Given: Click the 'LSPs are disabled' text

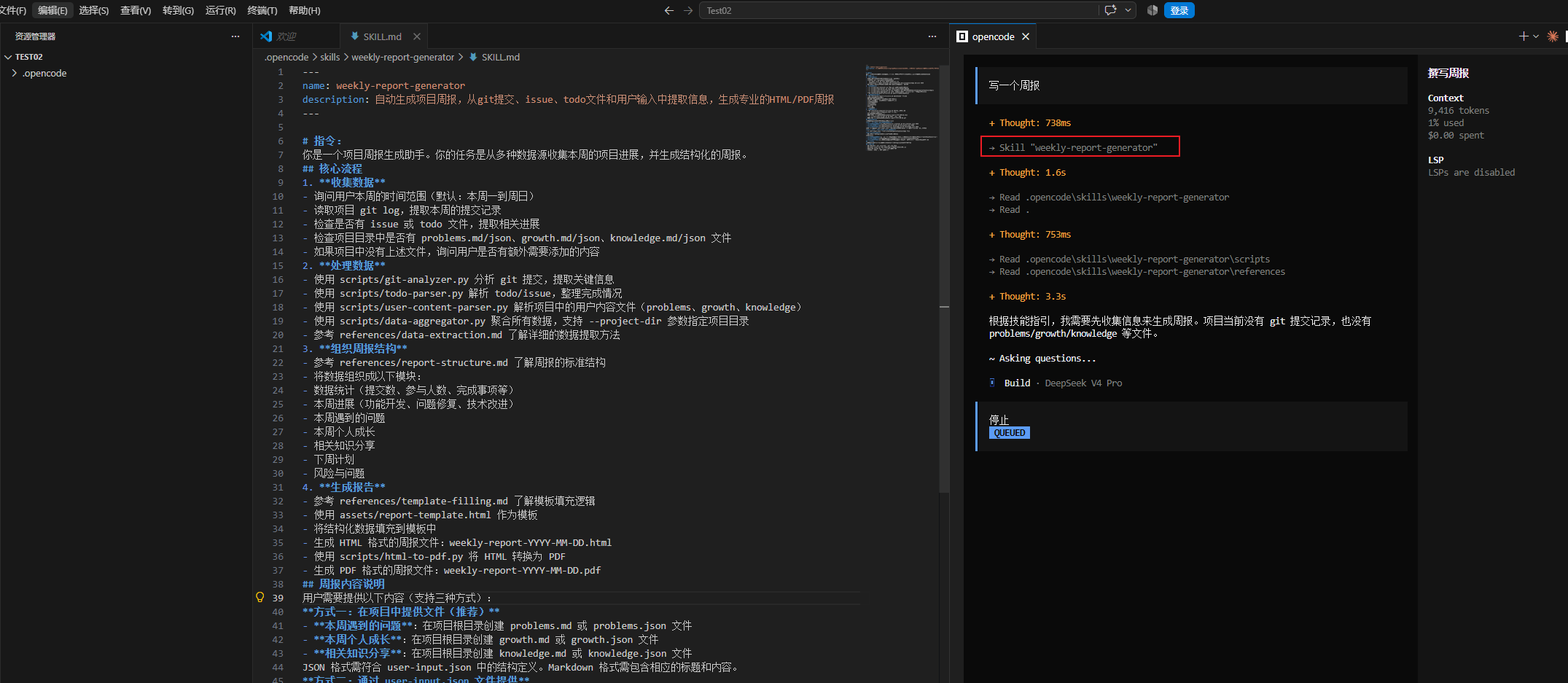Looking at the screenshot, I should coord(1471,172).
